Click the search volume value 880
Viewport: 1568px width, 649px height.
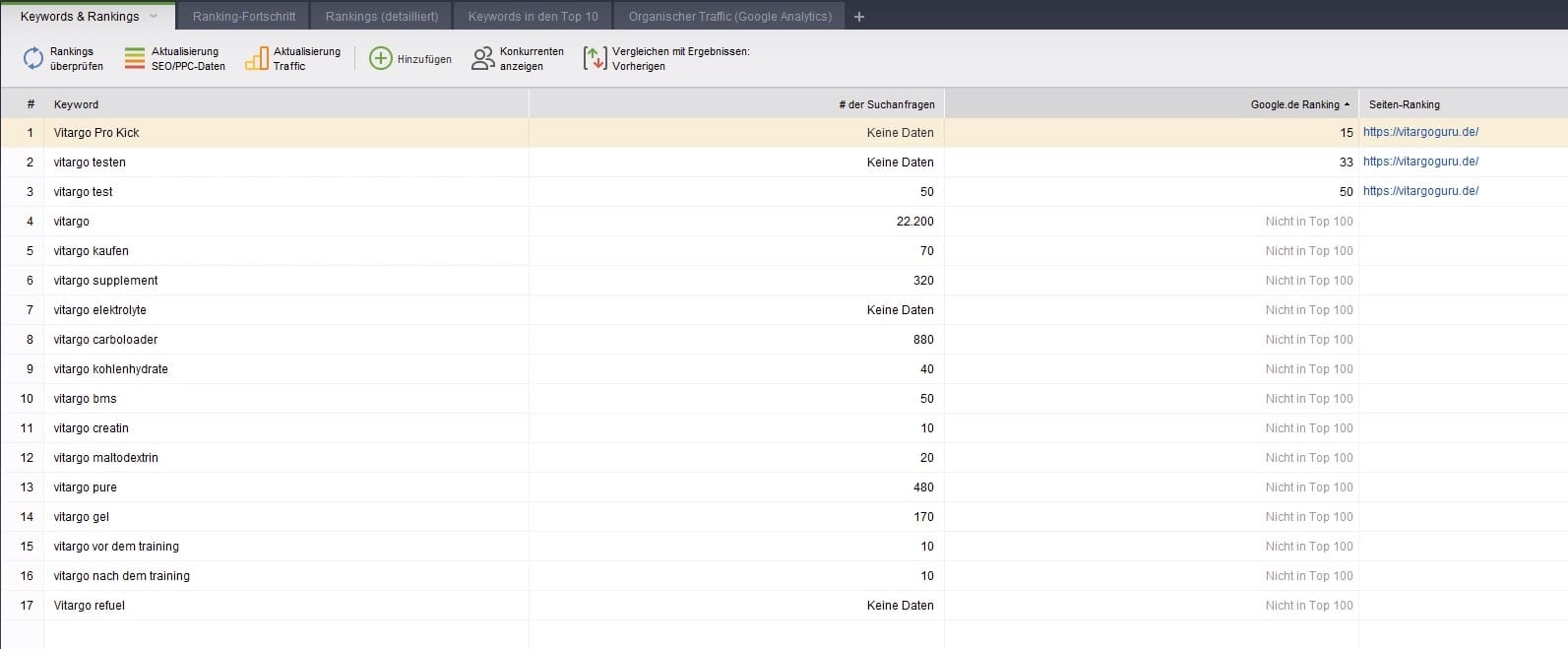pos(923,340)
